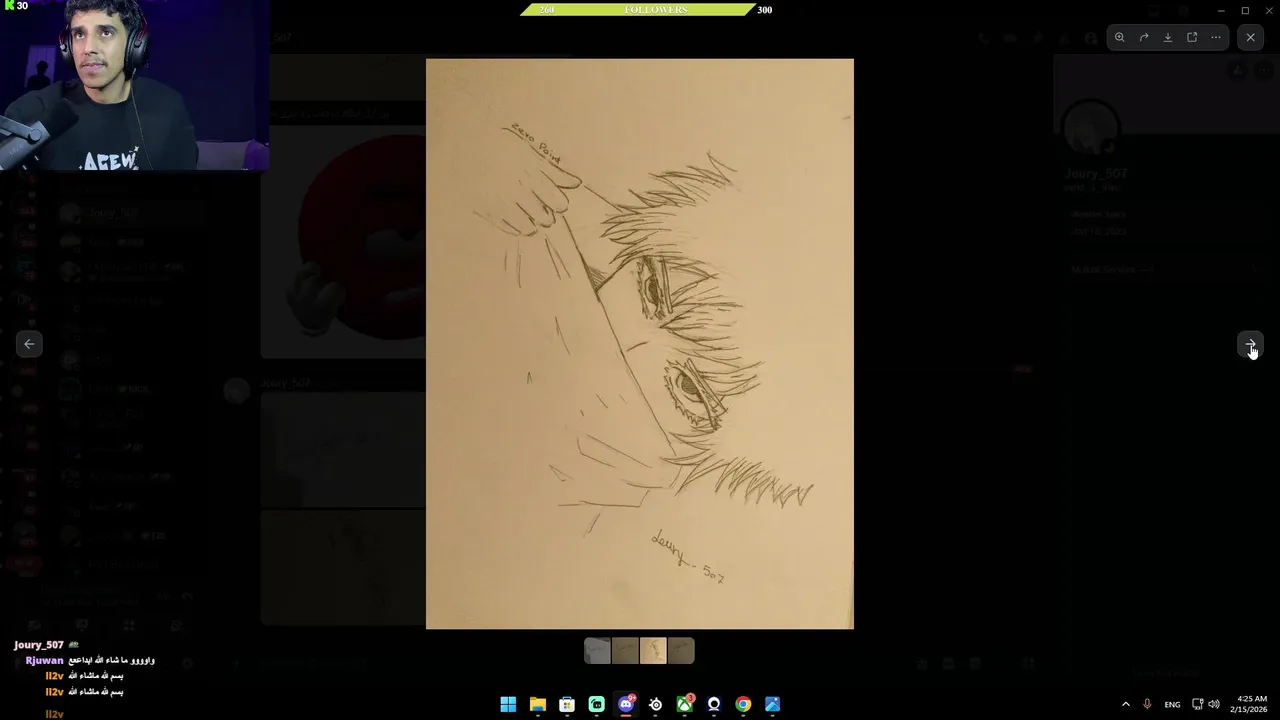Open volume control from the speaker icon
Image resolution: width=1280 pixels, height=720 pixels.
click(x=1214, y=704)
